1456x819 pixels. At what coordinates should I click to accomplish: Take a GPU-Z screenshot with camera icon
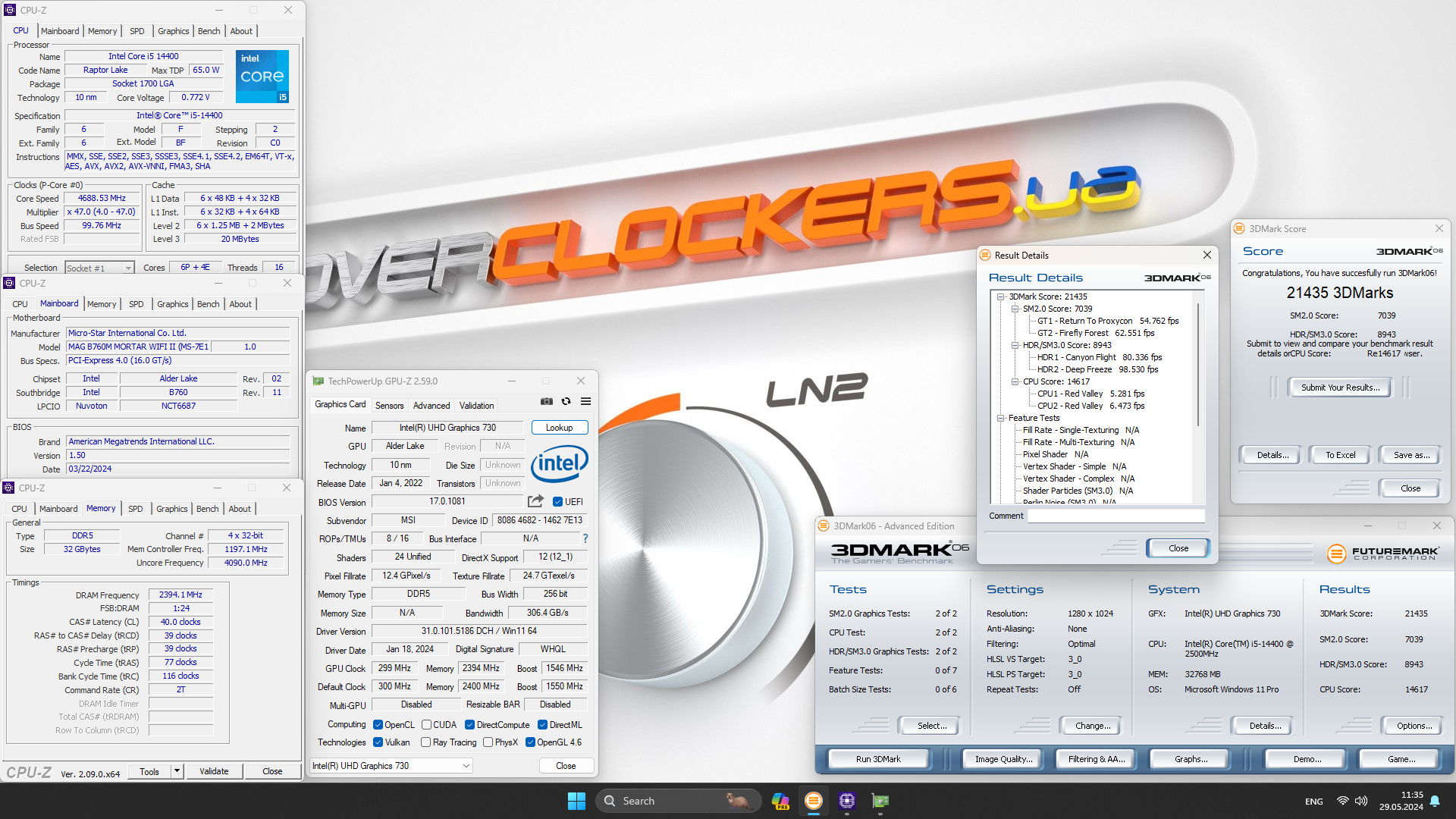pos(546,401)
